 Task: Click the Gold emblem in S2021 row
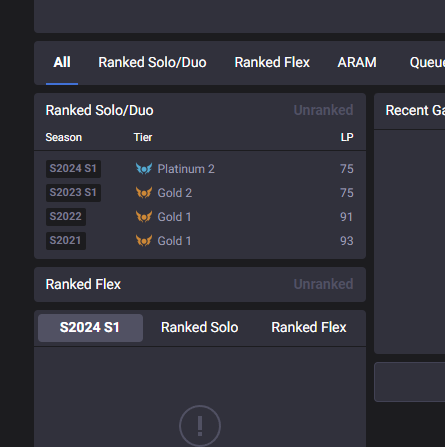[144, 241]
